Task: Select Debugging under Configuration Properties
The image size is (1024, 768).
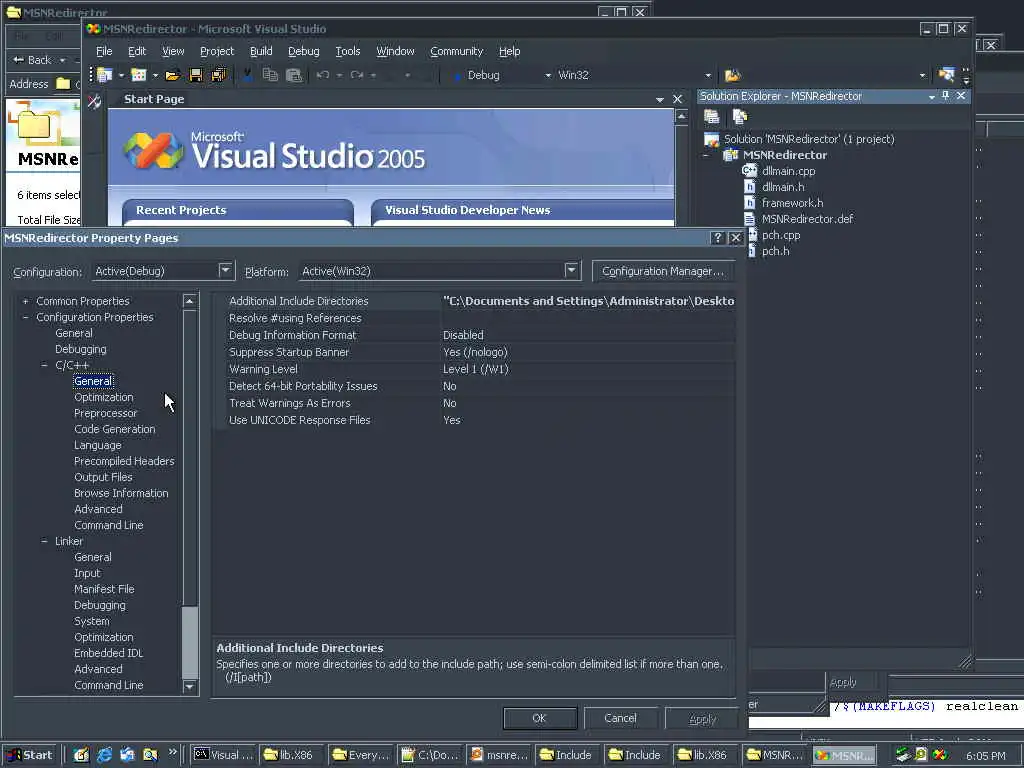Action: click(81, 349)
